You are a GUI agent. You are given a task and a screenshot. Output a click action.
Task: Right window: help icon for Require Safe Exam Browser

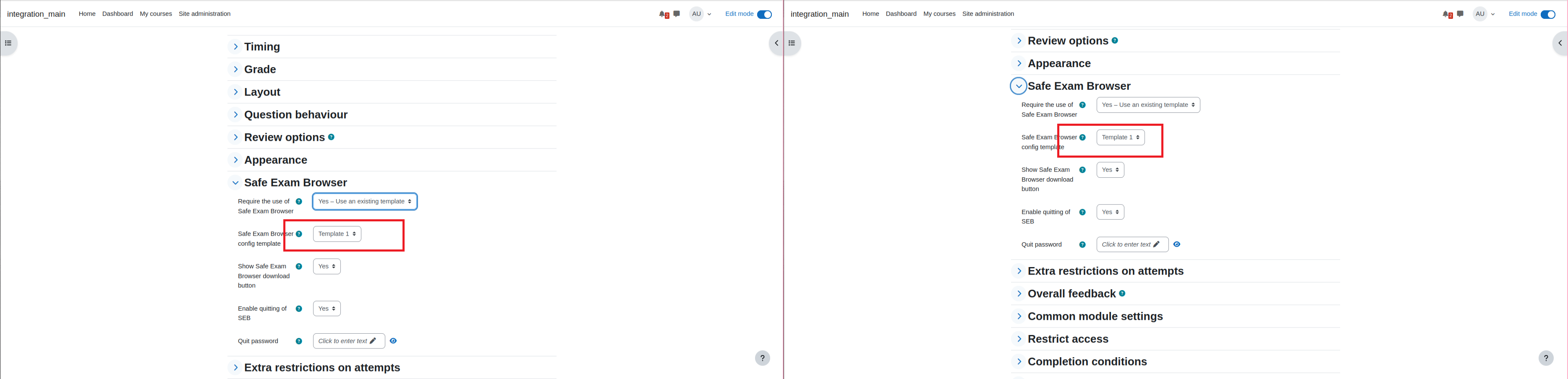click(x=1082, y=105)
